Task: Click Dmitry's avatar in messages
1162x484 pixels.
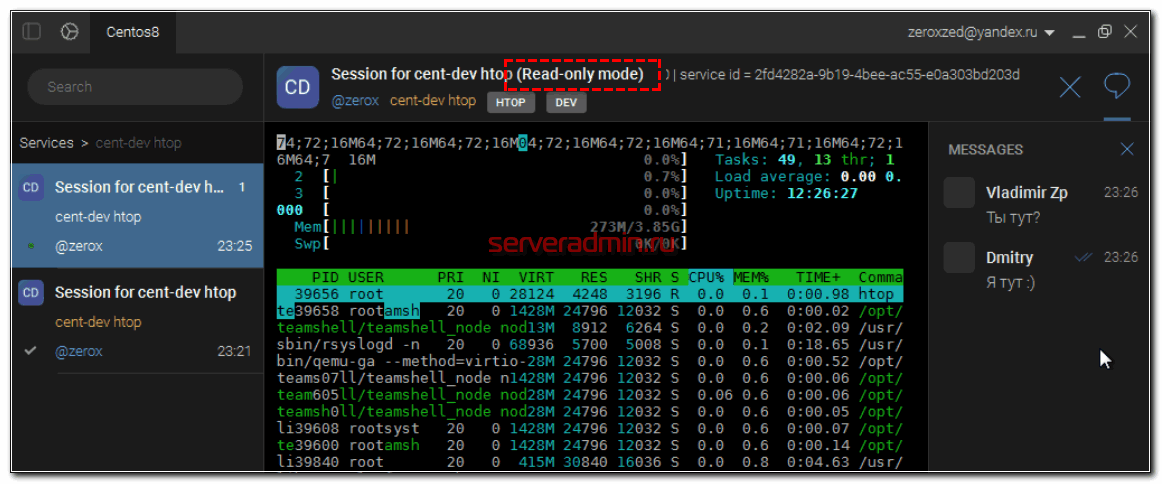Action: coord(959,258)
